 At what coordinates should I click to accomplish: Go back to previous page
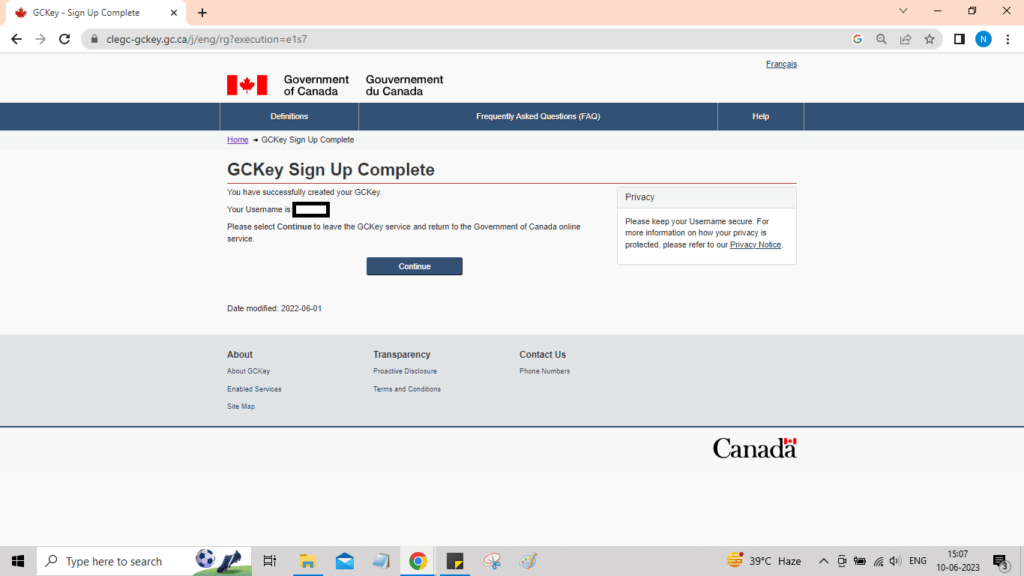pos(16,39)
